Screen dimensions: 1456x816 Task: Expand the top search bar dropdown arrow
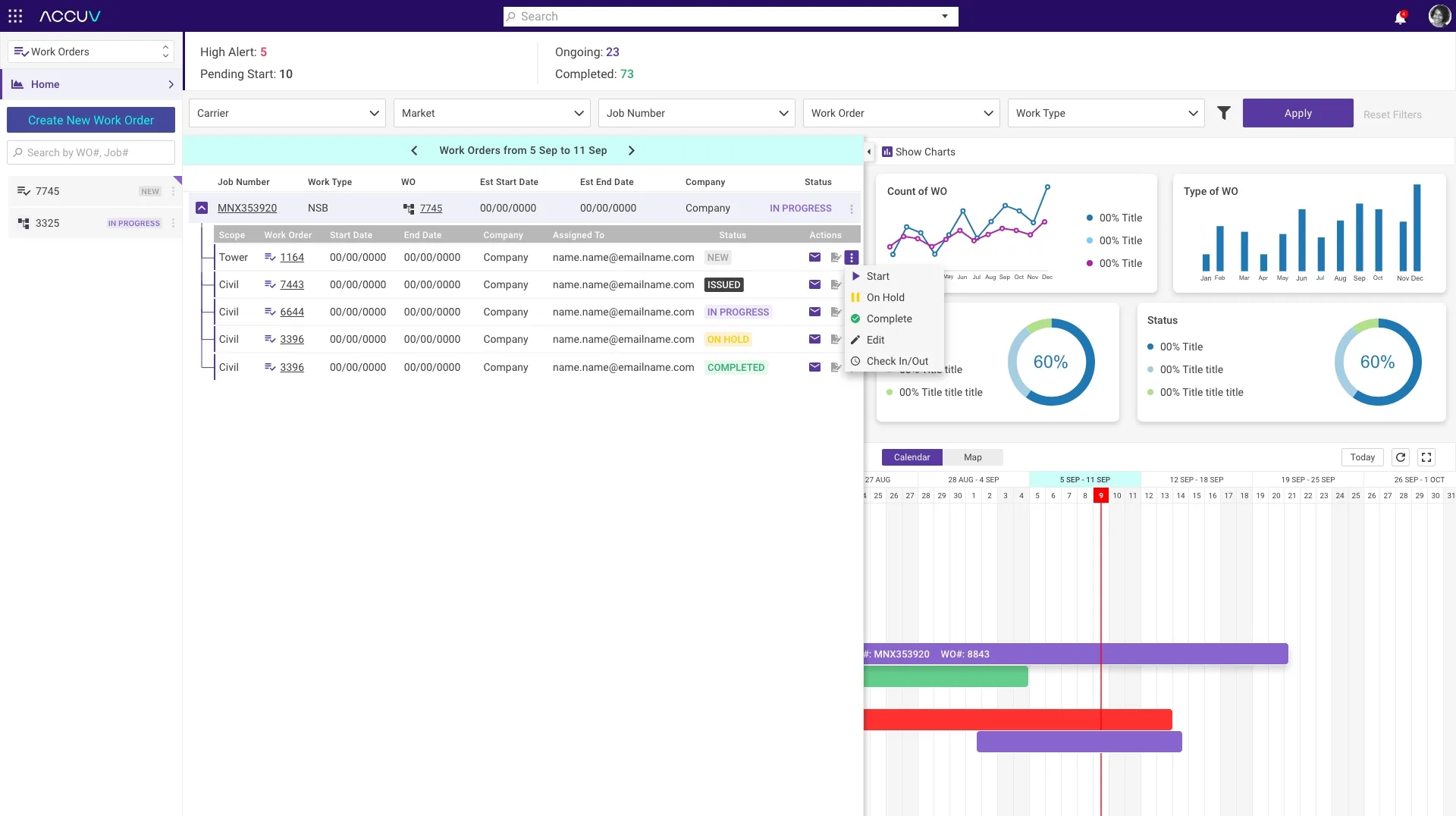[x=945, y=17]
